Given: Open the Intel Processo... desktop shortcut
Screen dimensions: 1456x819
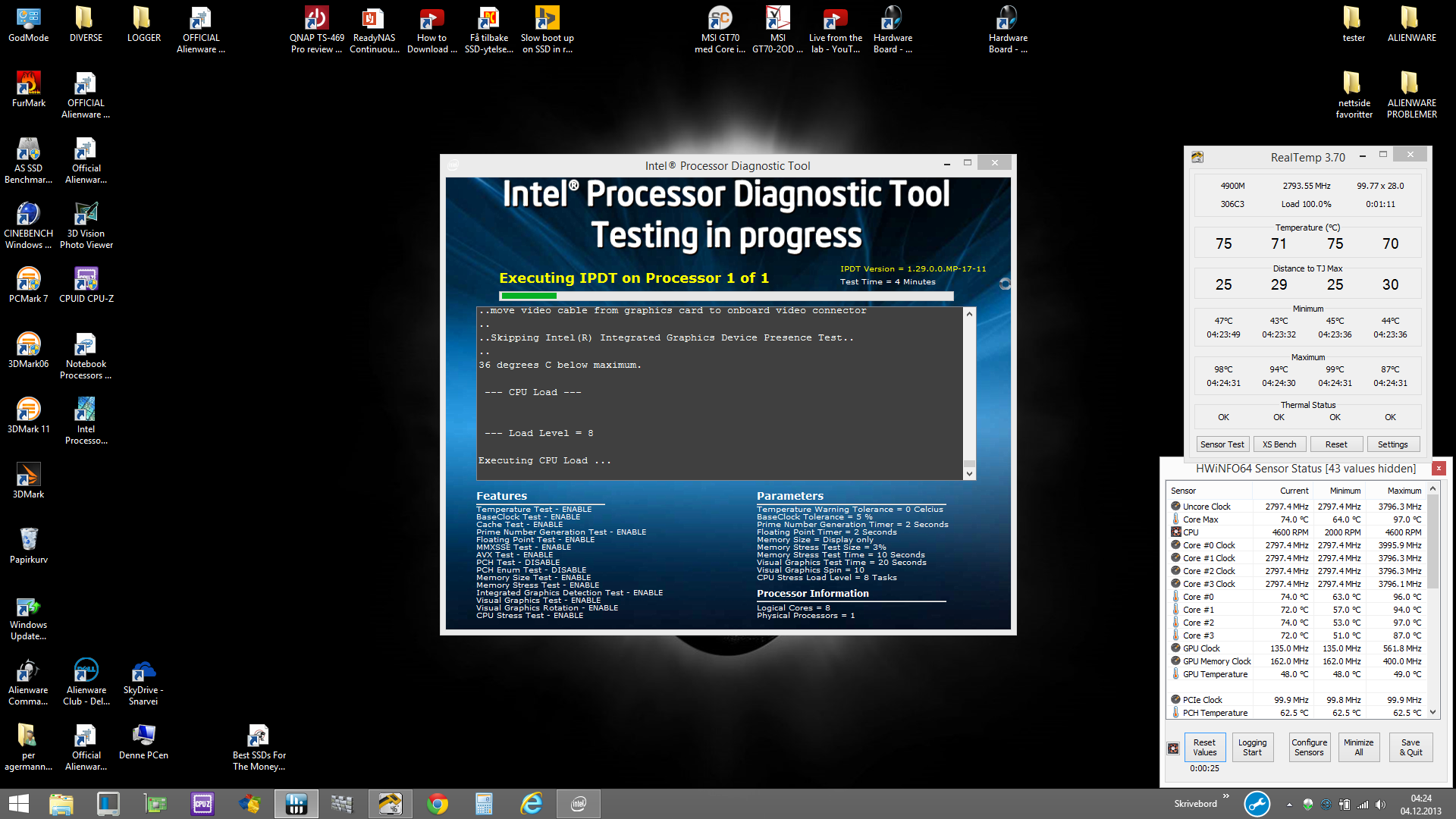Looking at the screenshot, I should coord(86,422).
